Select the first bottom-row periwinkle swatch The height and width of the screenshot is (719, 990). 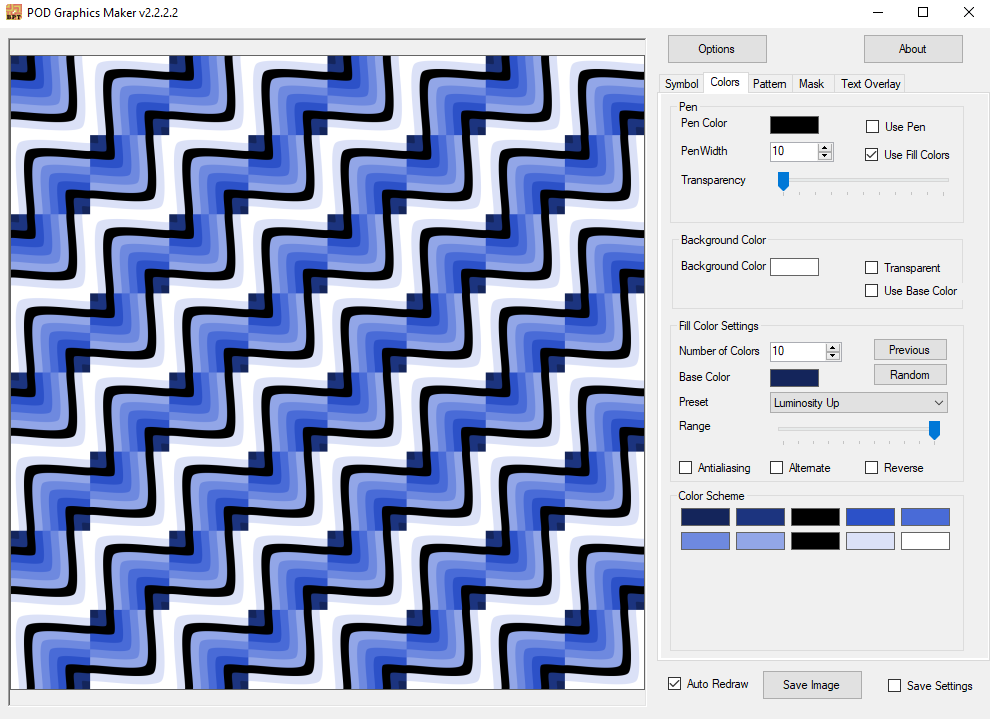[705, 541]
